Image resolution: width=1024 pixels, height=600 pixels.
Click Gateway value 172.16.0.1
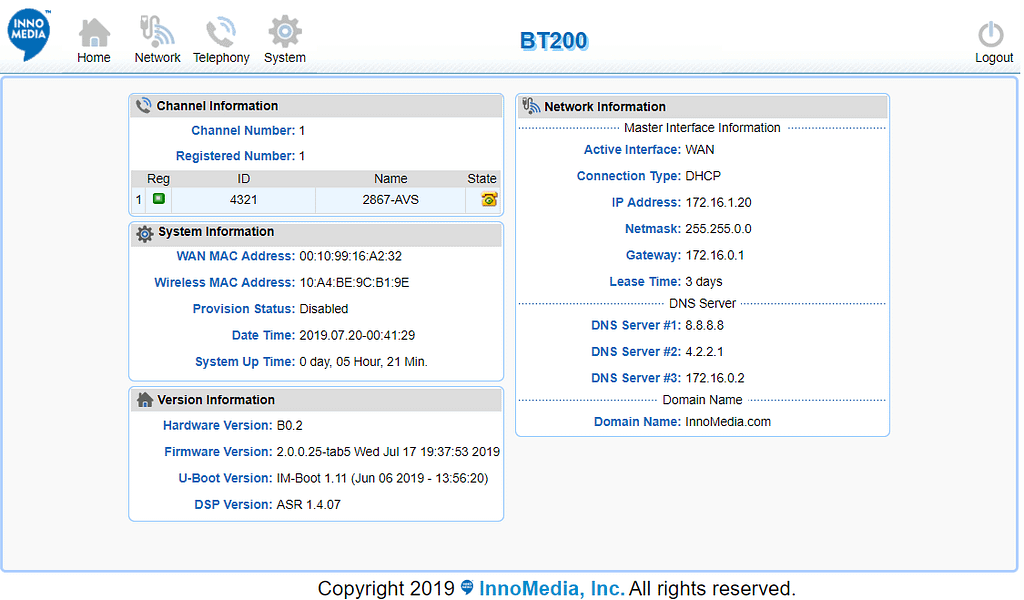pyautogui.click(x=714, y=255)
